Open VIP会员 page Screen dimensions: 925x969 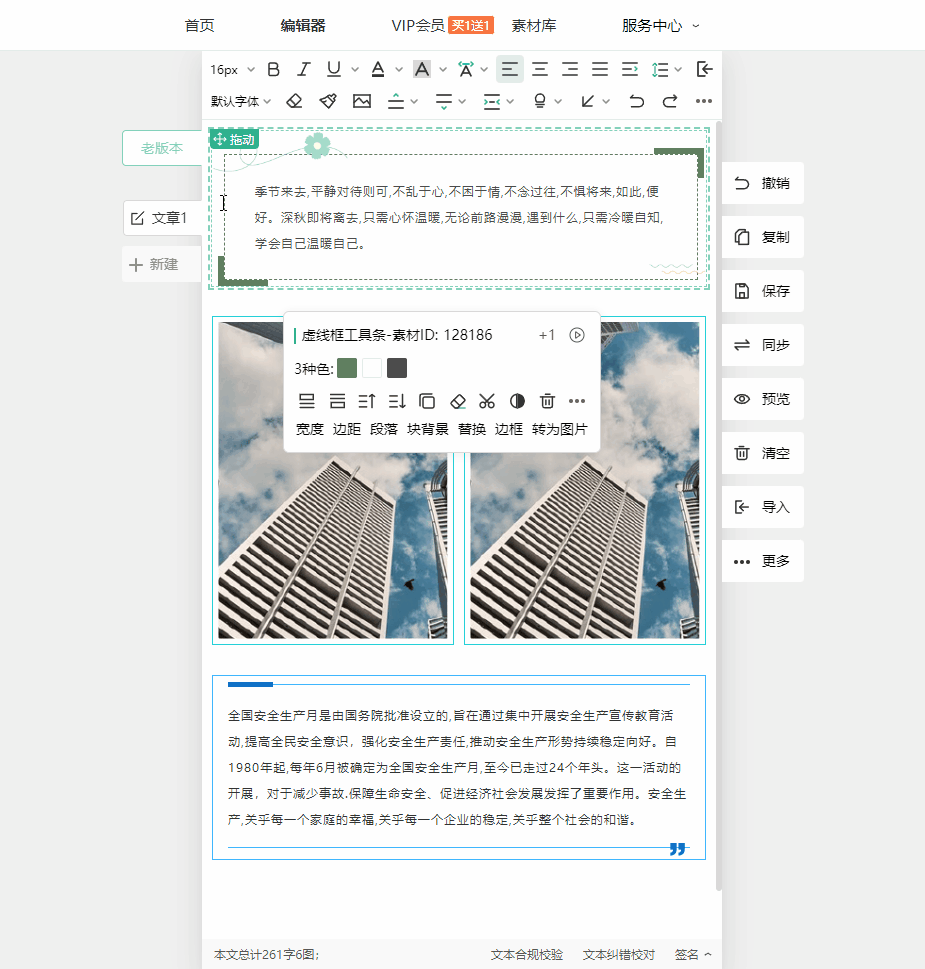(418, 25)
